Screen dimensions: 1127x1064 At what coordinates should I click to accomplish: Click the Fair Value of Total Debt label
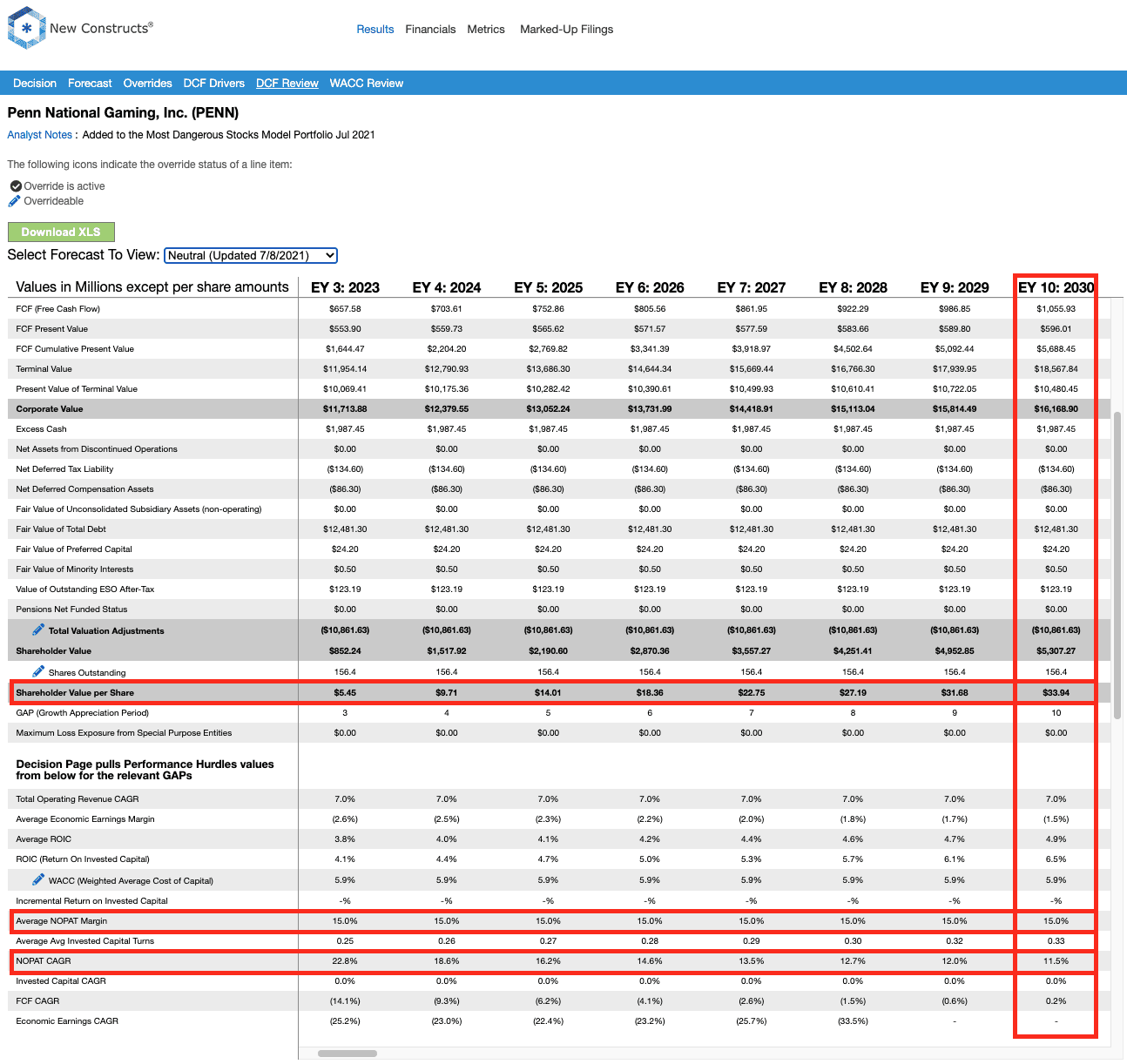(61, 529)
